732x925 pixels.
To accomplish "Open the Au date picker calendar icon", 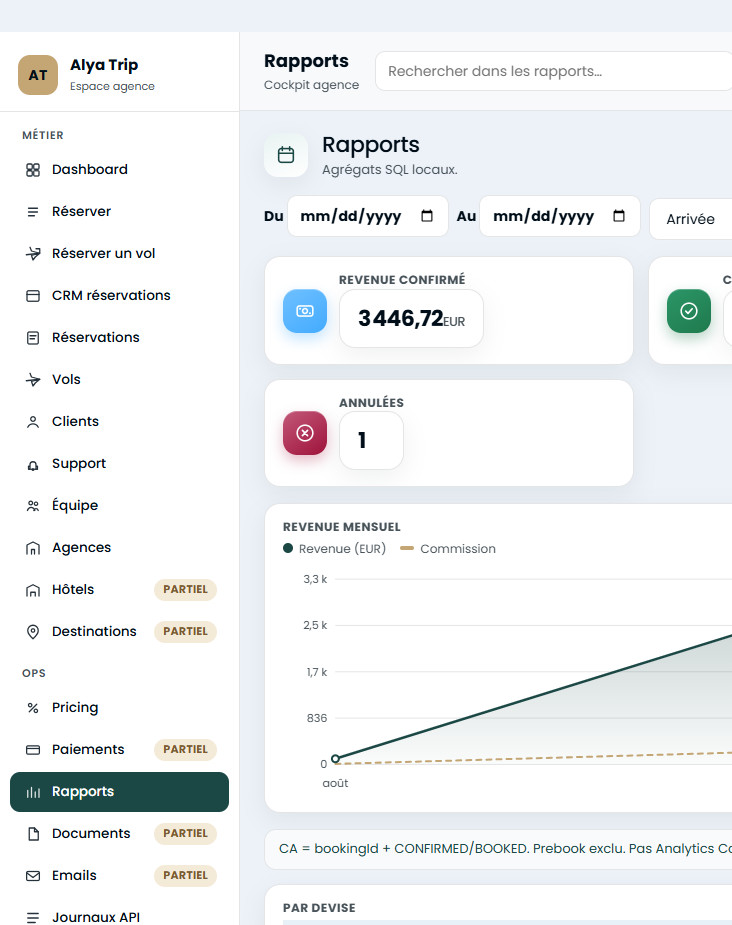I will 619,216.
